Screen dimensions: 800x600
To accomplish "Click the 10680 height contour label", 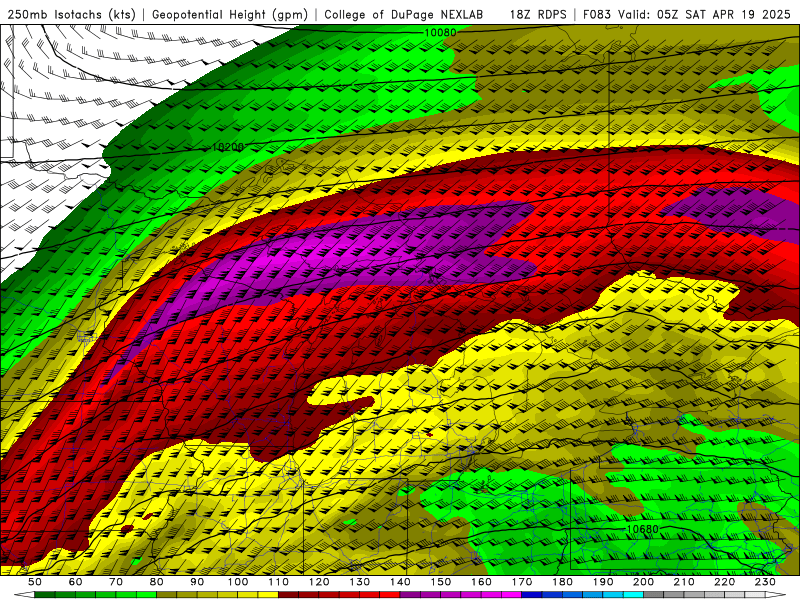I will point(642,530).
